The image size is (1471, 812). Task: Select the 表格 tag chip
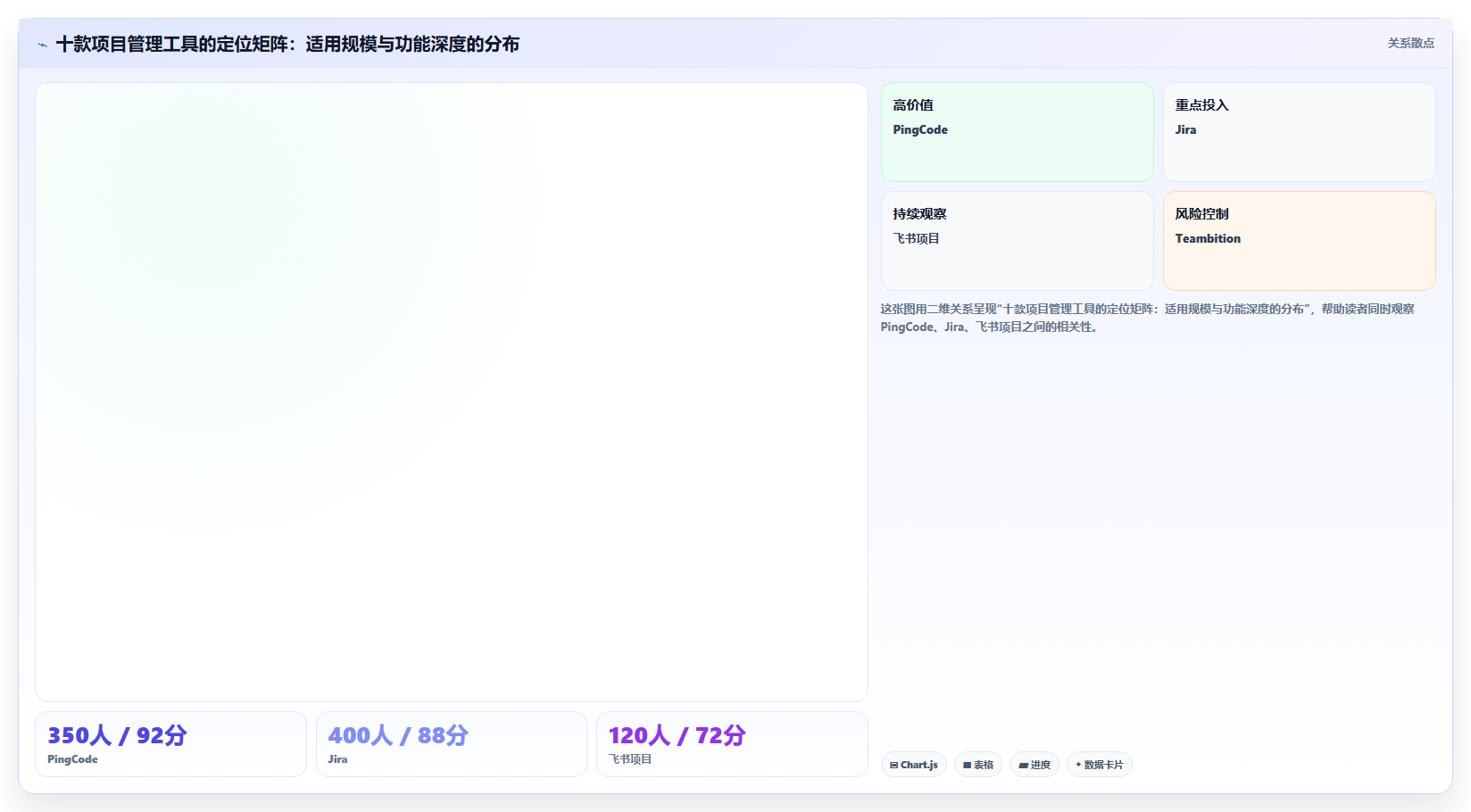(978, 765)
